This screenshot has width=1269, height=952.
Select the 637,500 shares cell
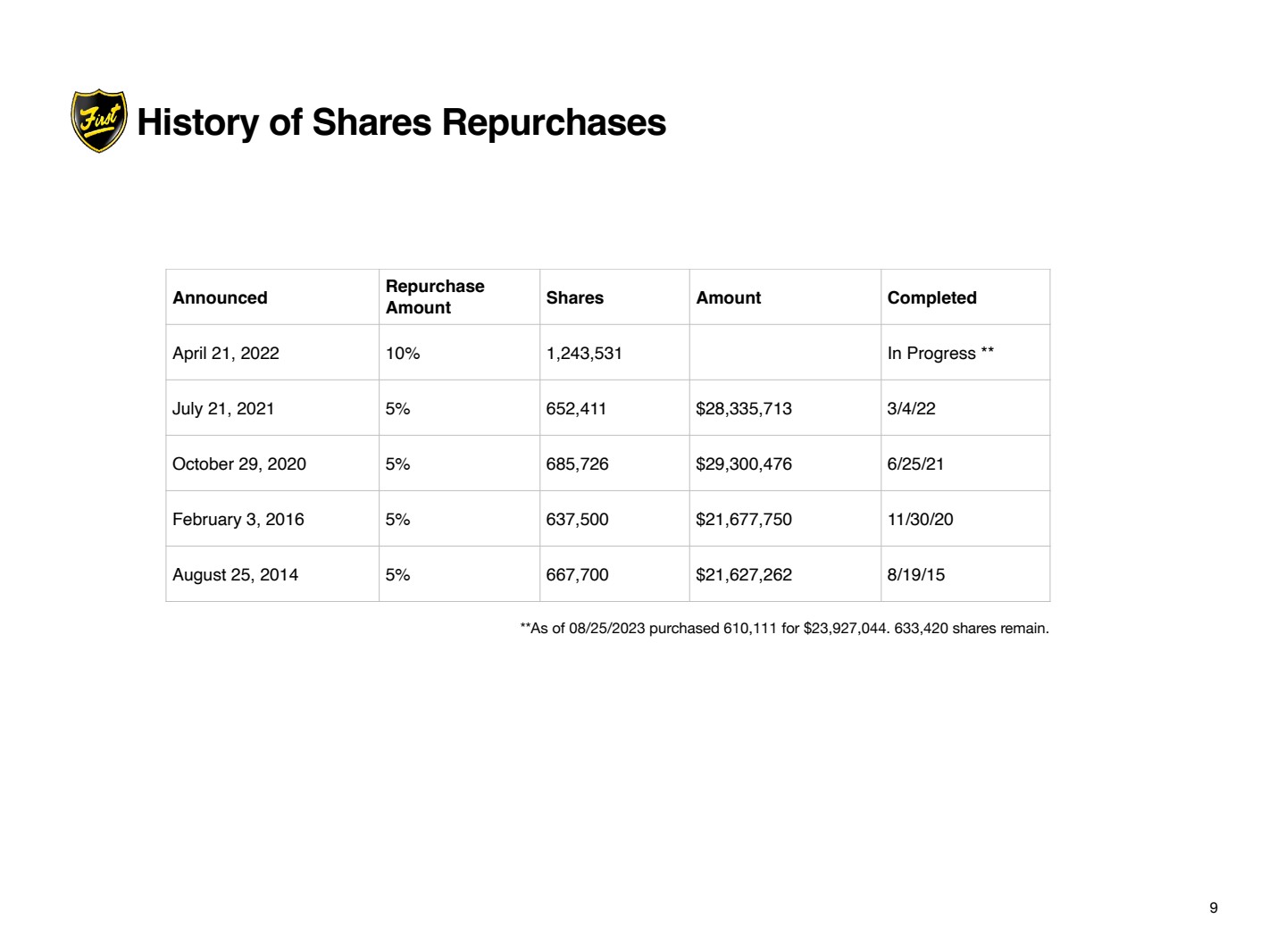[577, 520]
